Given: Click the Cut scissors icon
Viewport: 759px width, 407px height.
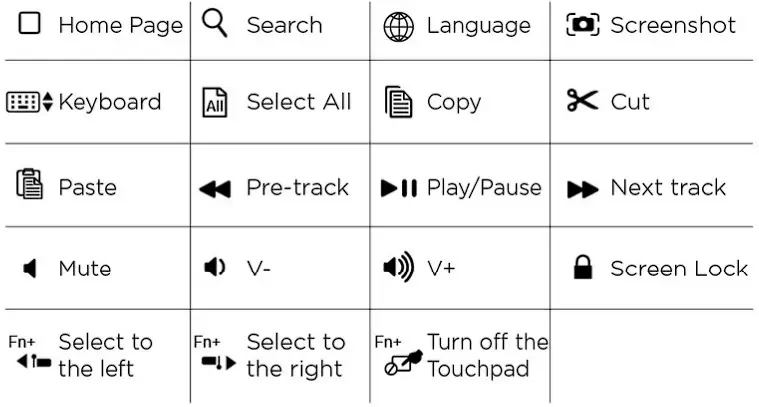Looking at the screenshot, I should 582,101.
